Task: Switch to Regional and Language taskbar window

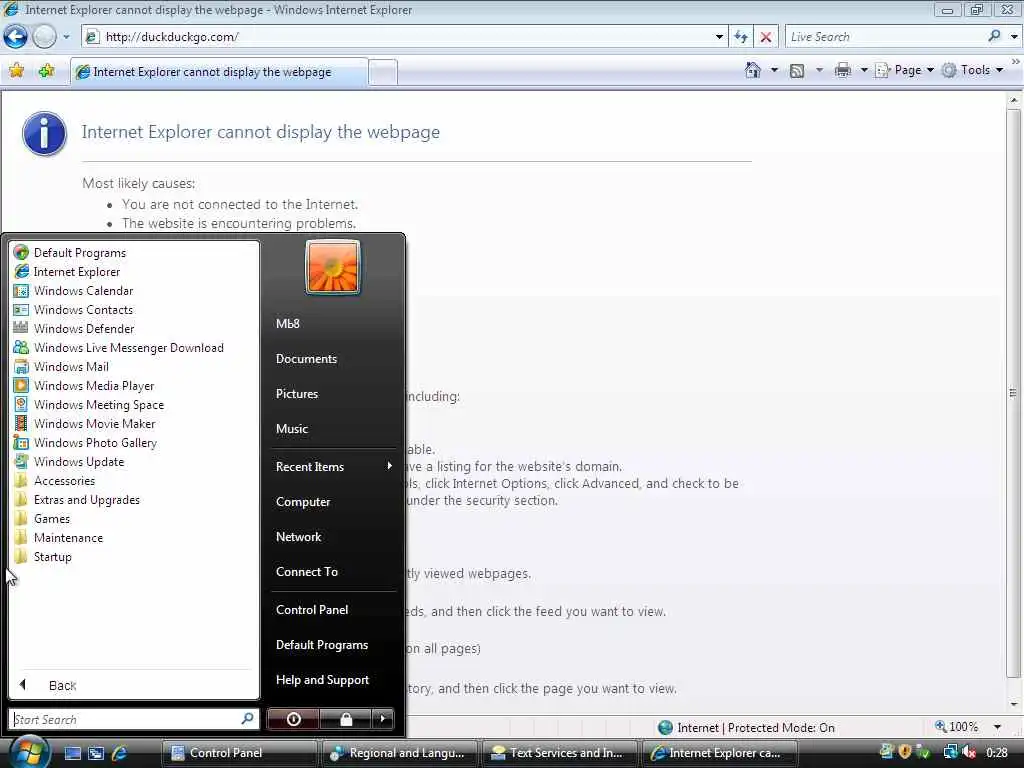Action: click(398, 753)
